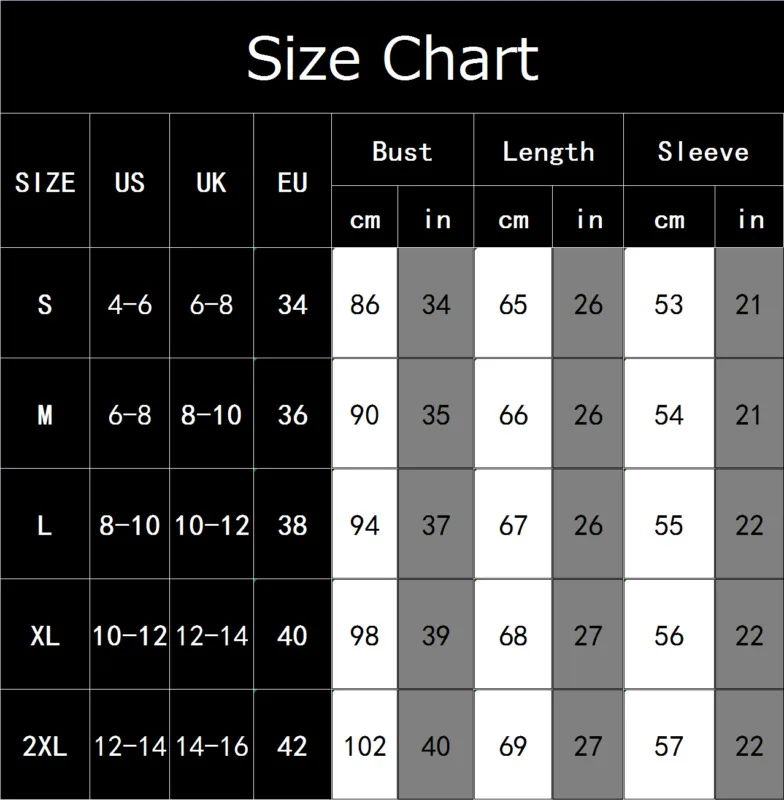The height and width of the screenshot is (800, 784).
Task: Select the Sleeve header cell
Action: [703, 151]
